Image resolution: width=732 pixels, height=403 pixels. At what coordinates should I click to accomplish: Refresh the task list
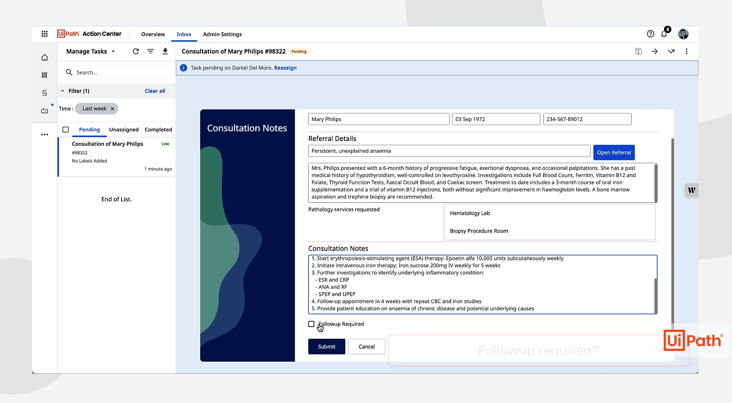click(x=135, y=51)
